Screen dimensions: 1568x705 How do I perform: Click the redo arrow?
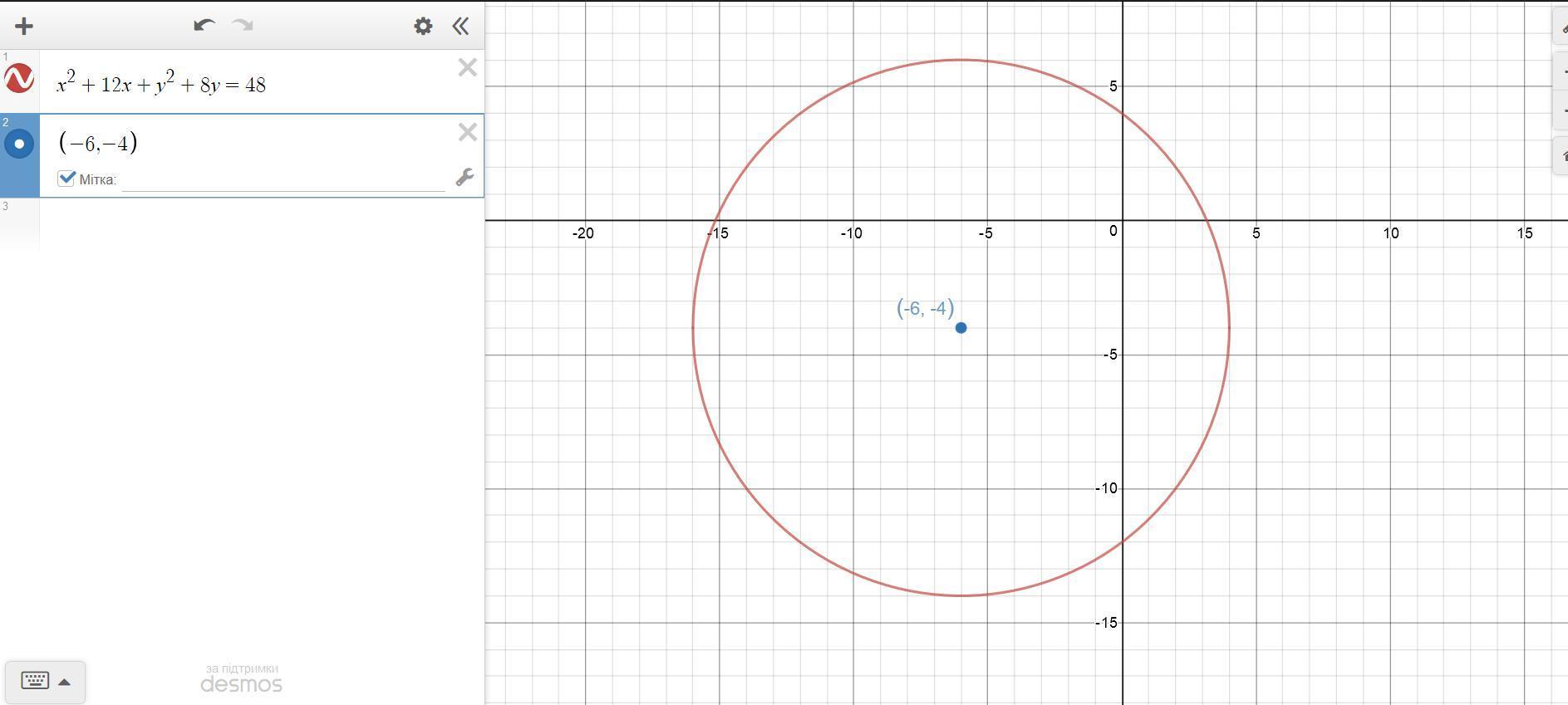click(x=243, y=25)
